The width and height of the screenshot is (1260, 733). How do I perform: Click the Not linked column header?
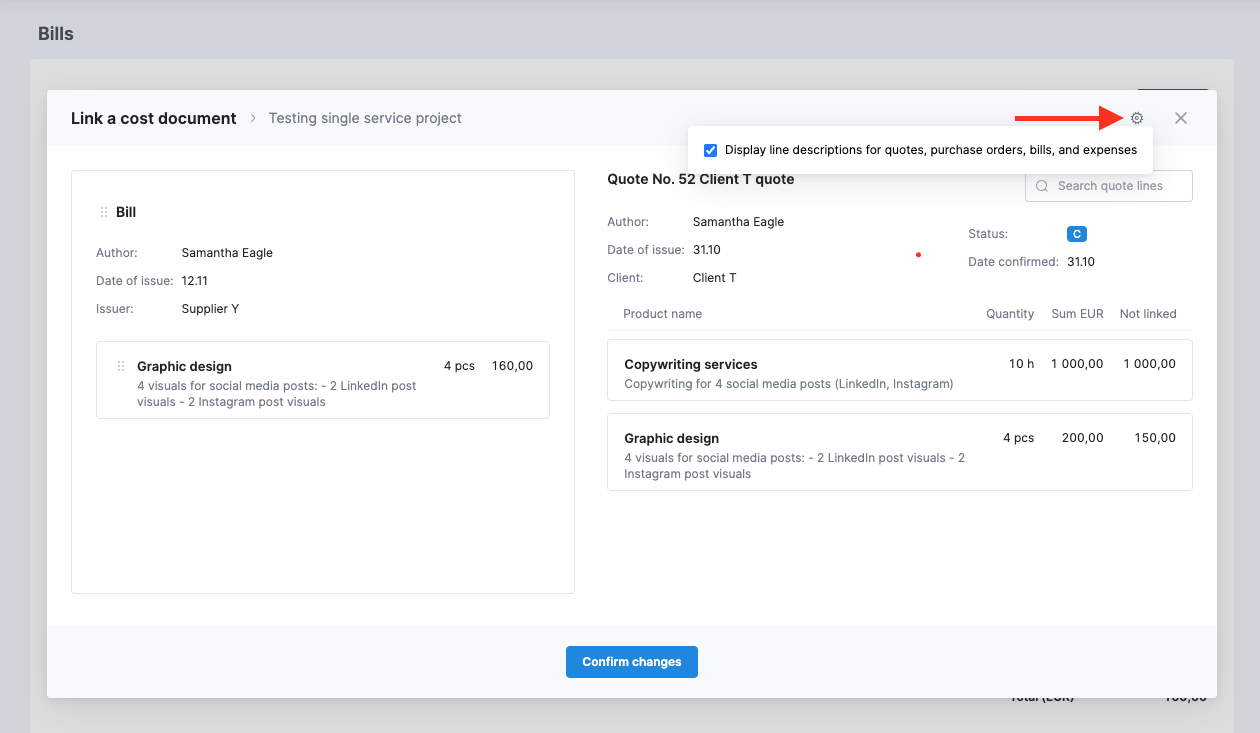(x=1147, y=314)
